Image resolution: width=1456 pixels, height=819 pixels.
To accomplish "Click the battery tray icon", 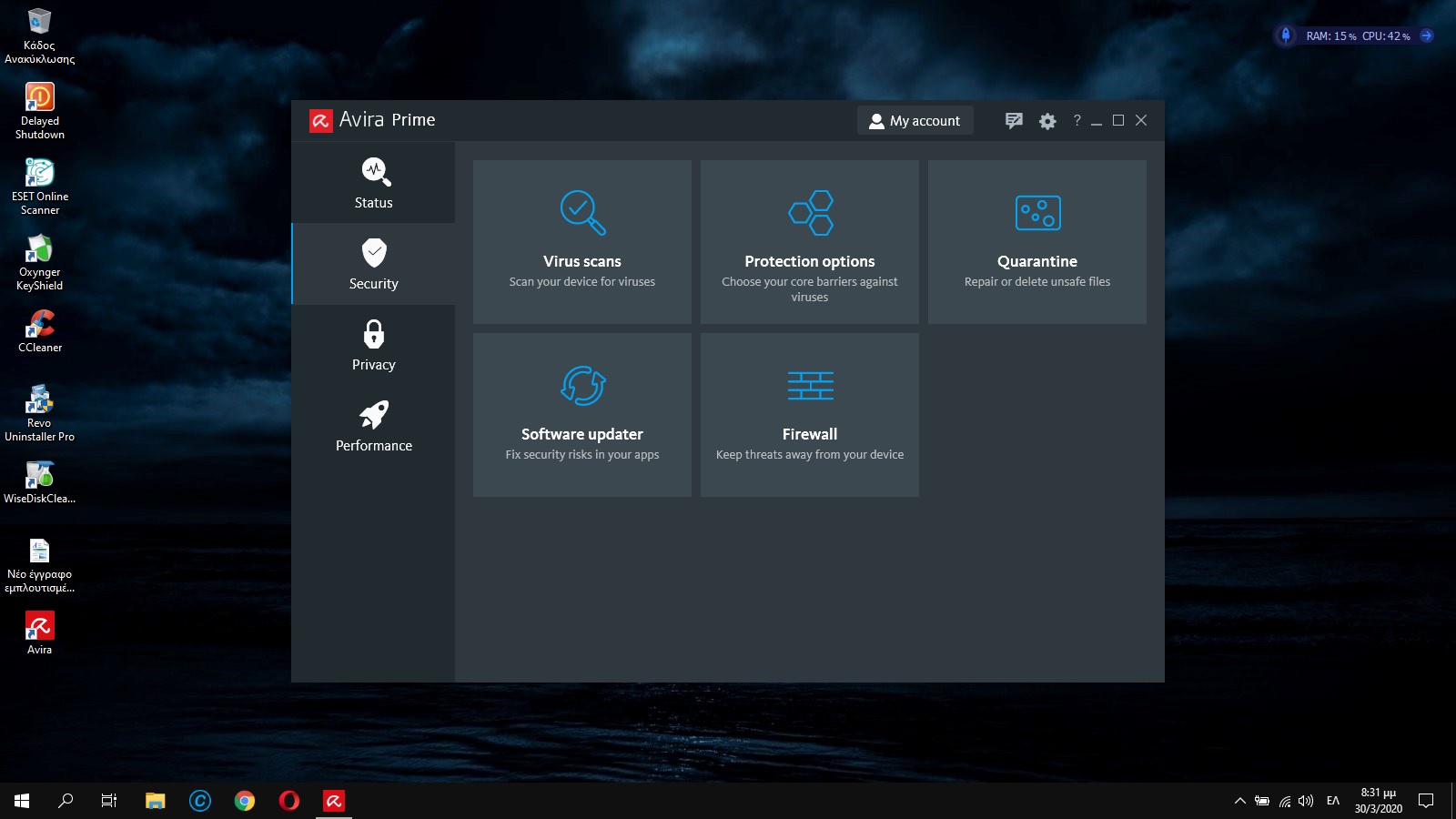I will pyautogui.click(x=1262, y=801).
